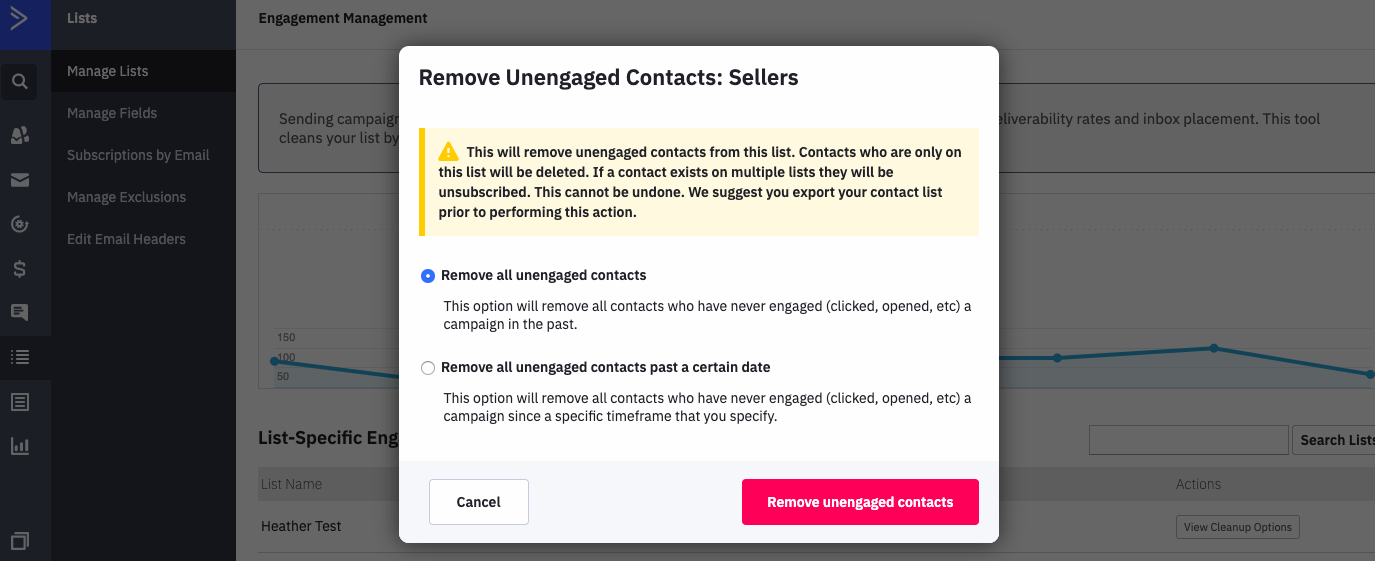
Task: Click View Cleanup Options for Heather Test
Action: [1238, 527]
